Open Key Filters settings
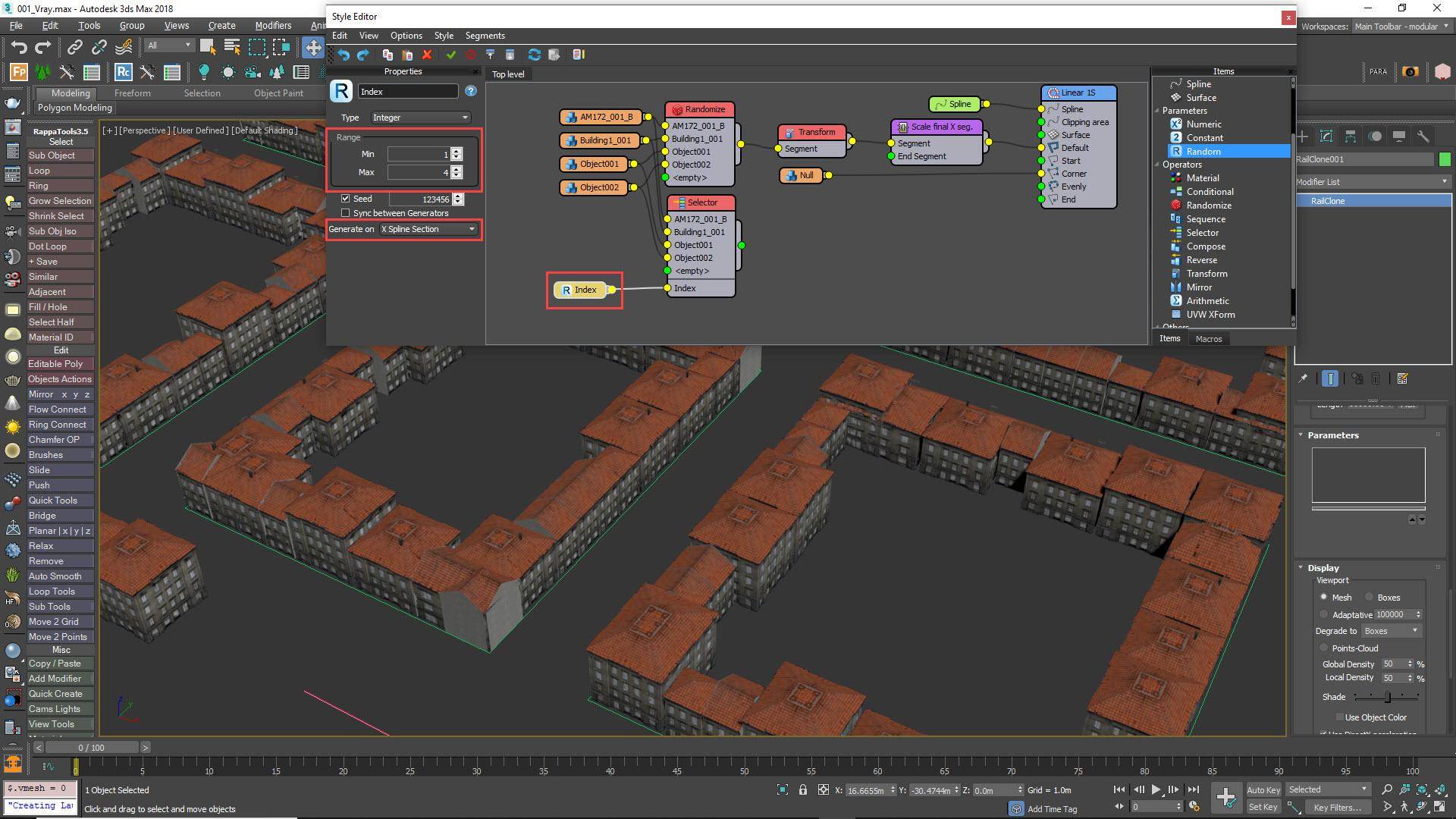The height and width of the screenshot is (819, 1456). 1337,807
